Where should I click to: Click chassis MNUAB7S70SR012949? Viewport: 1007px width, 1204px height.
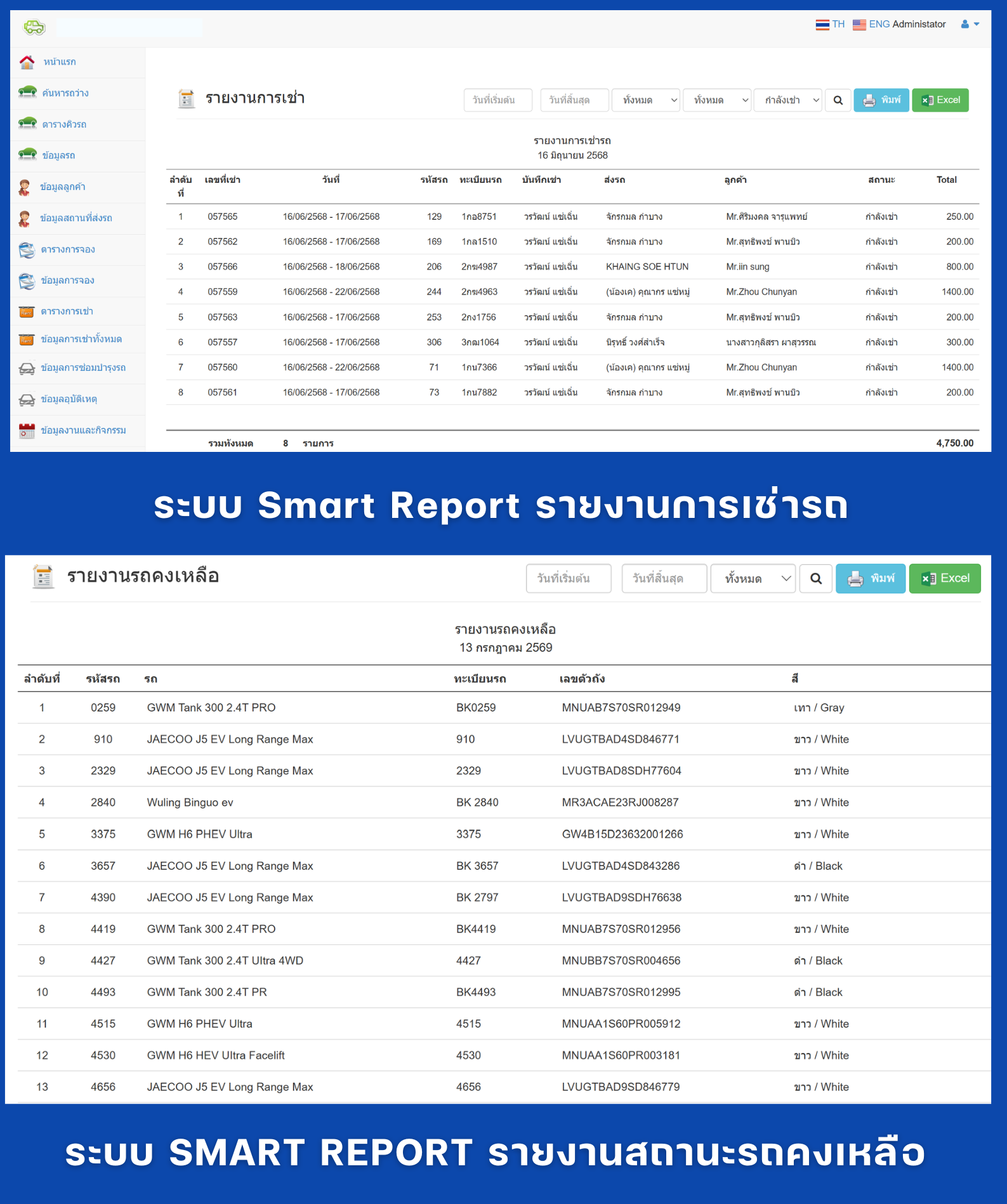point(621,708)
